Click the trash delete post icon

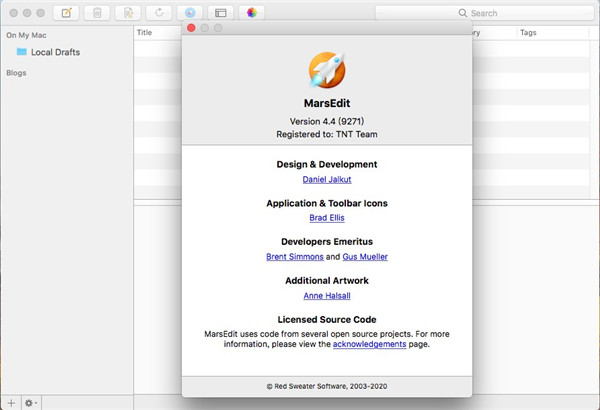click(x=97, y=13)
